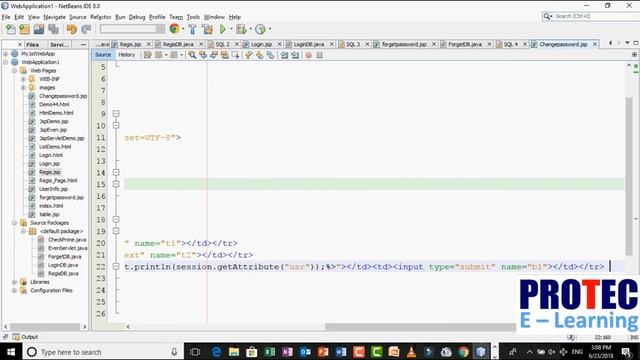Collapse the WebApplication1 project node
Screen dimensions: 640x360
(x=6, y=62)
